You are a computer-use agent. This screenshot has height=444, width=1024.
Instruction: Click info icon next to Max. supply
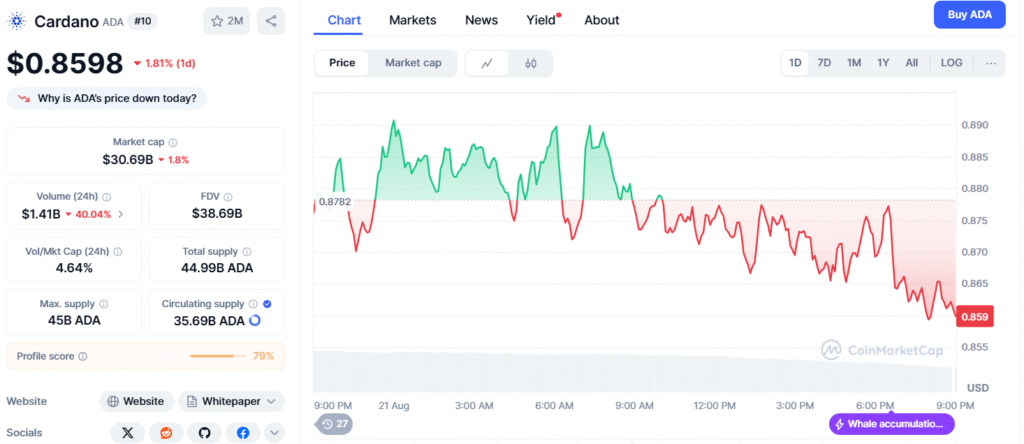pyautogui.click(x=104, y=304)
